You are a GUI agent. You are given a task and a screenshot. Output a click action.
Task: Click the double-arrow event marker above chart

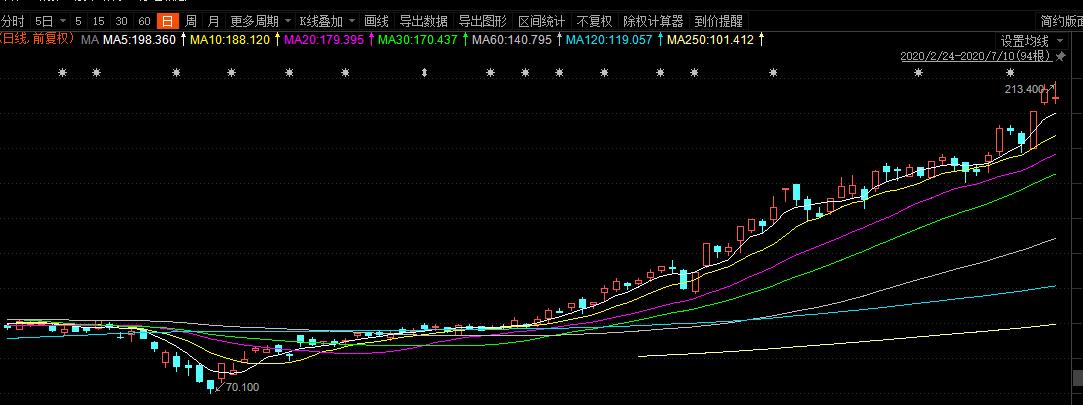pos(425,72)
